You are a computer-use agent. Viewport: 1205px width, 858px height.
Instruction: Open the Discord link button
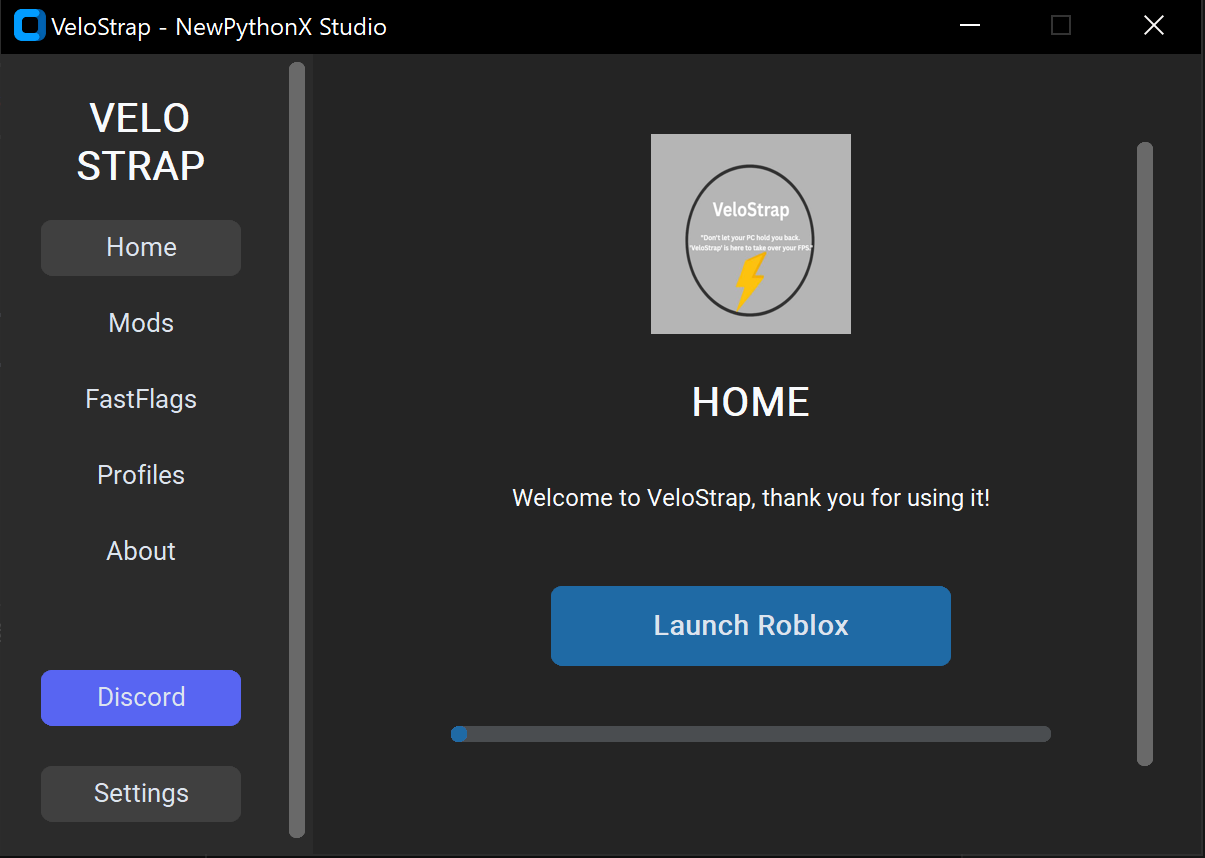(x=141, y=698)
